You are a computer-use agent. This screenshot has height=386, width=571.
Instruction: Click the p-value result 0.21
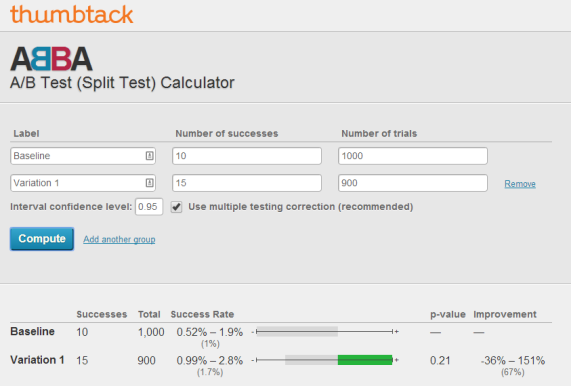point(440,361)
